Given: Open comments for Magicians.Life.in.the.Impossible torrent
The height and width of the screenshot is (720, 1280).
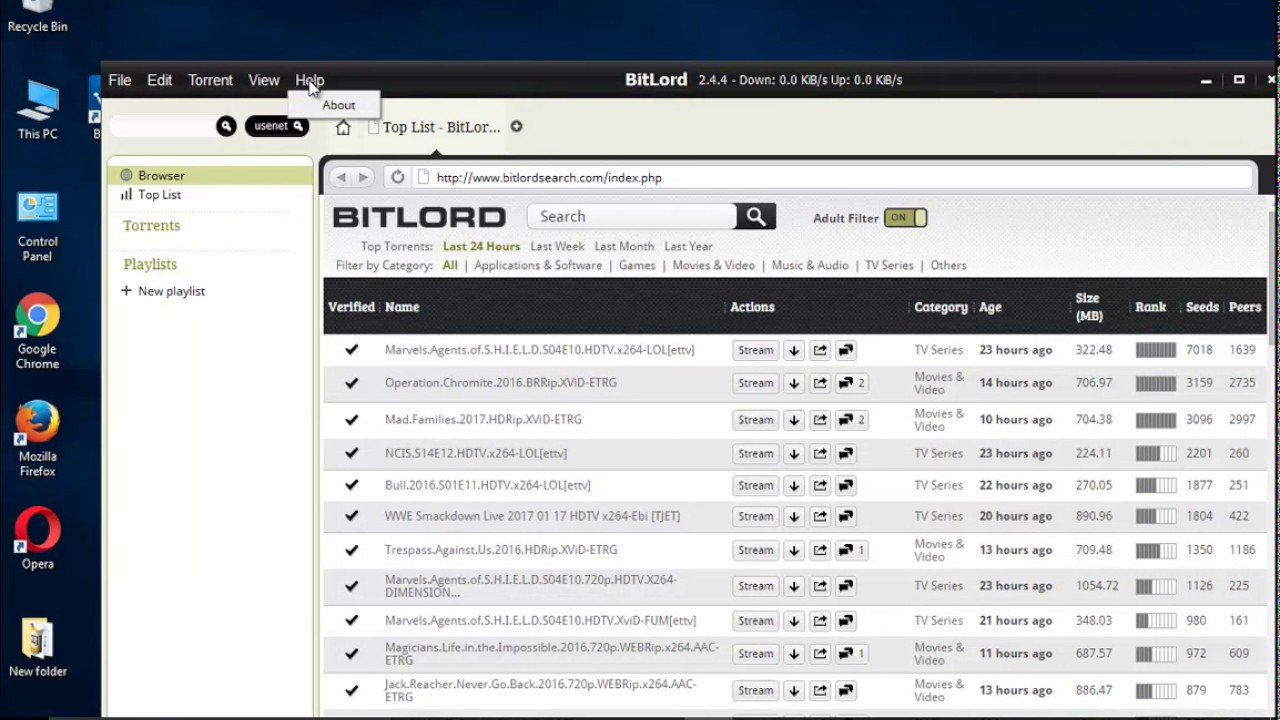Looking at the screenshot, I should 851,654.
